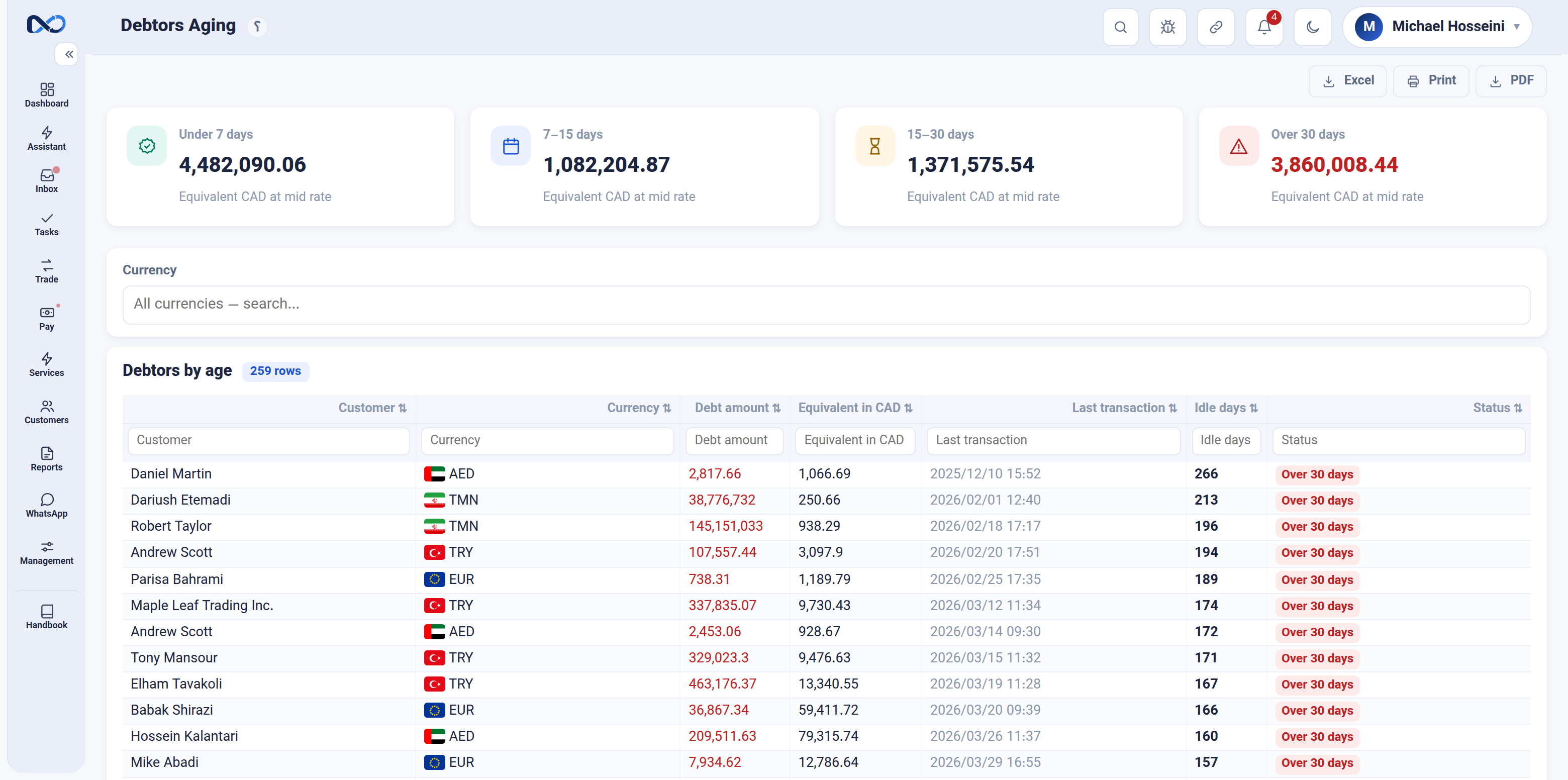Focus the Last transaction filter field
1568x780 pixels.
[x=1053, y=440]
